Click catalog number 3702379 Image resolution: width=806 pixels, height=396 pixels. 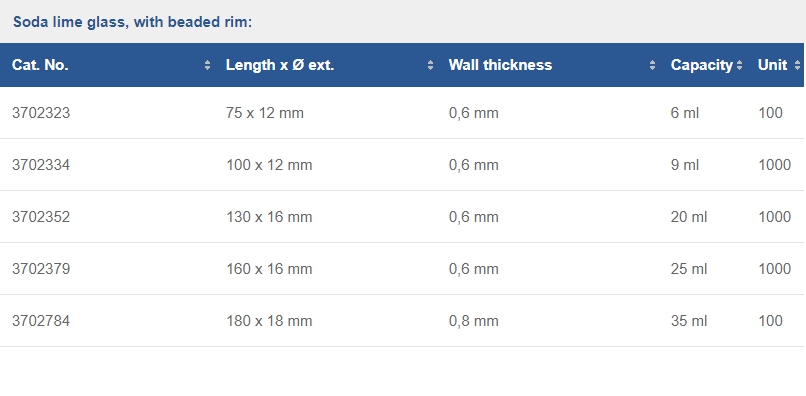(x=41, y=269)
